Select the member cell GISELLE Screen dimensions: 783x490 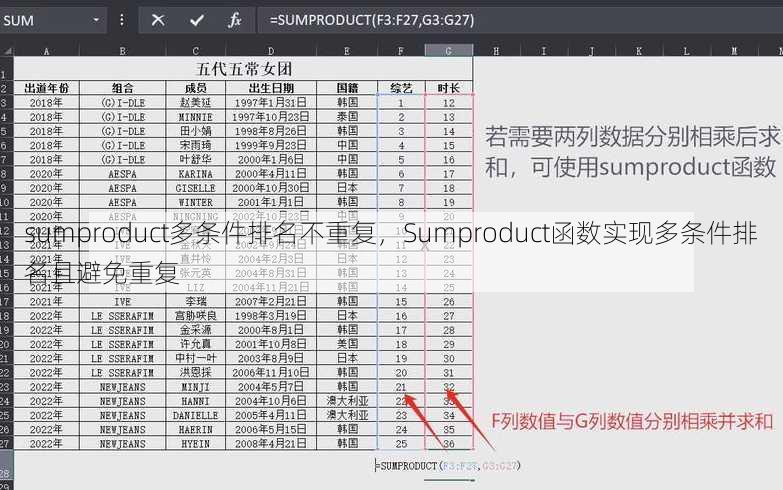click(195, 188)
